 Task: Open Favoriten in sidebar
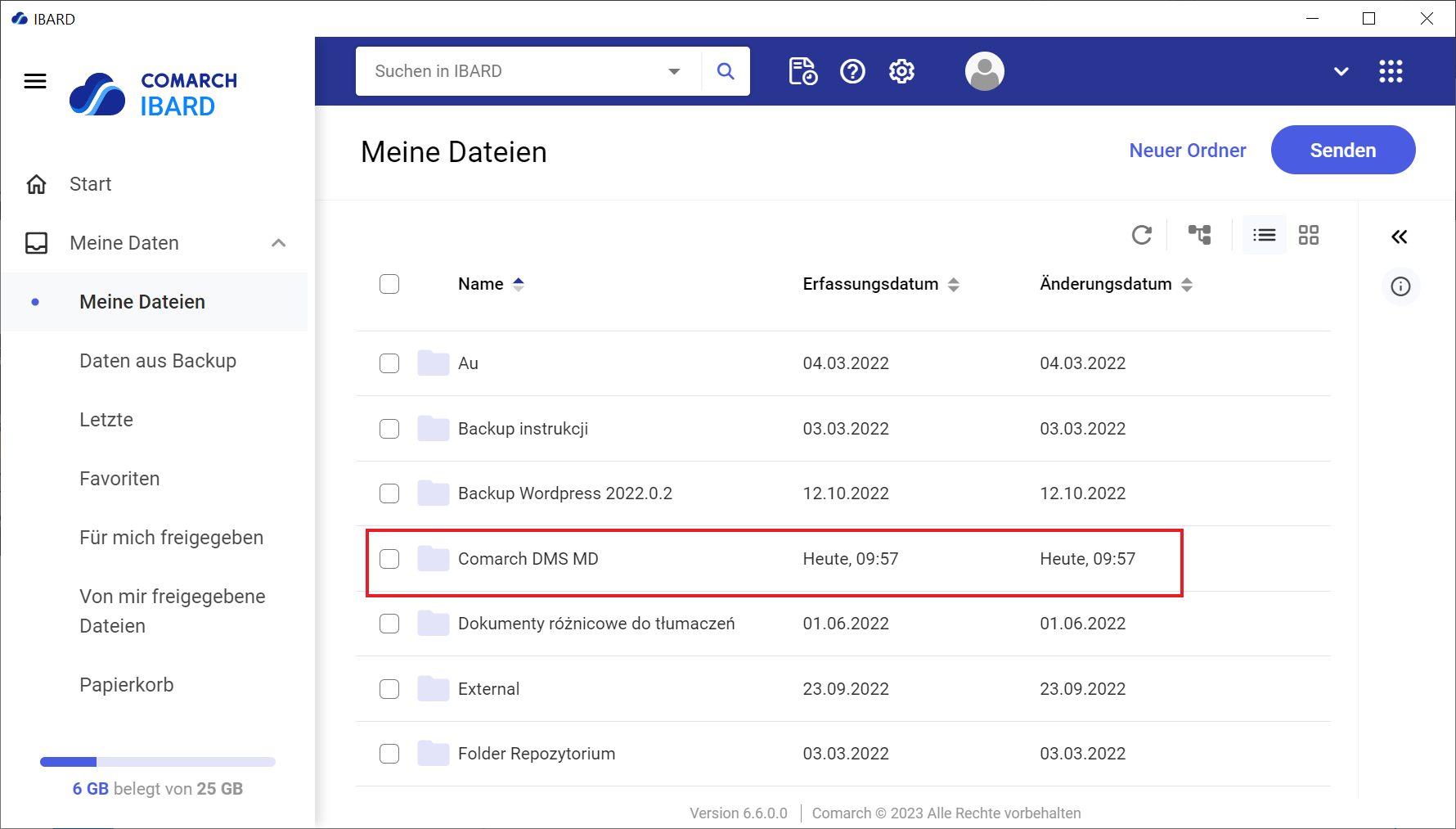click(119, 479)
